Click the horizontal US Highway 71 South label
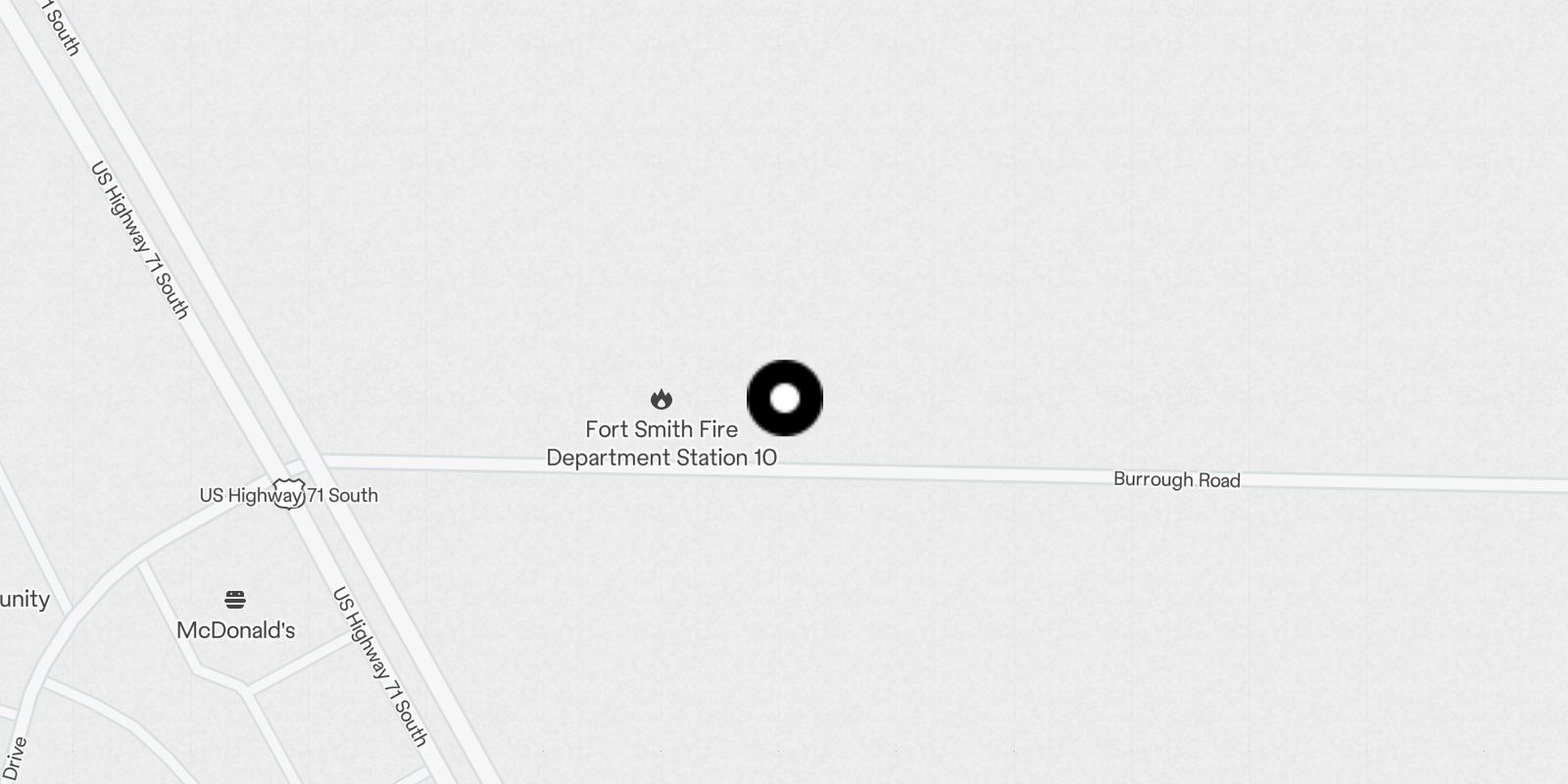The height and width of the screenshot is (784, 1568). (289, 495)
